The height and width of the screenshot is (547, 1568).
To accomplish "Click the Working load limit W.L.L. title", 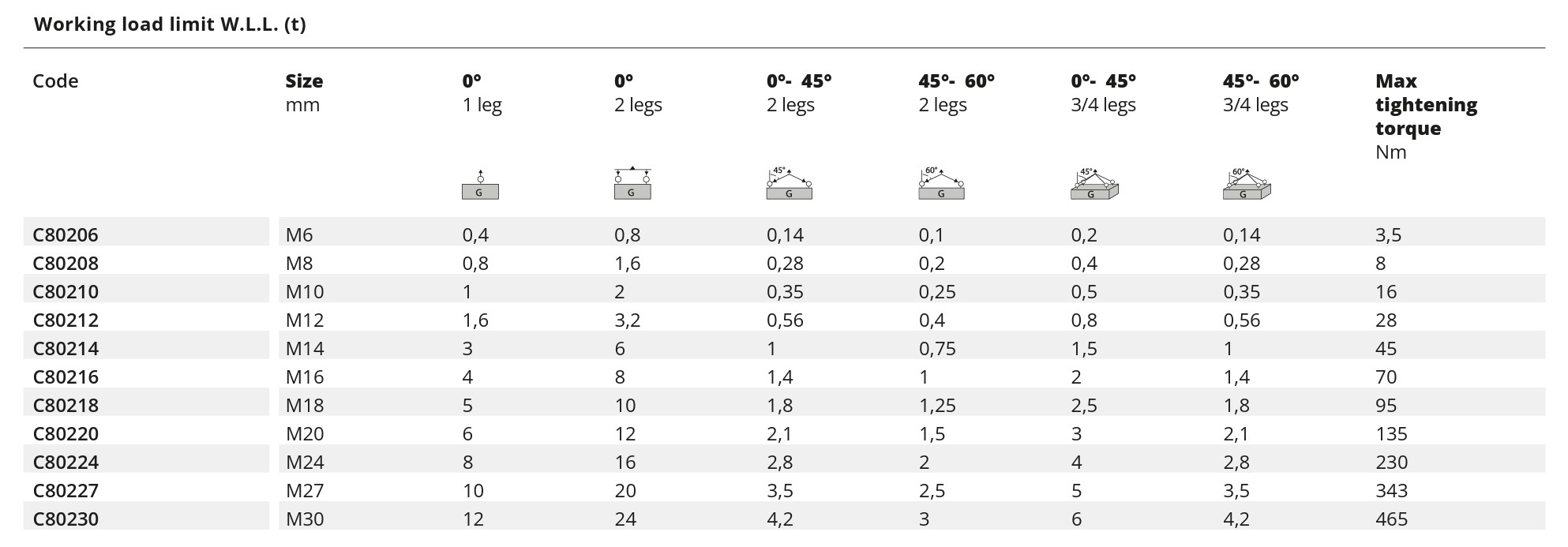I will point(170,24).
